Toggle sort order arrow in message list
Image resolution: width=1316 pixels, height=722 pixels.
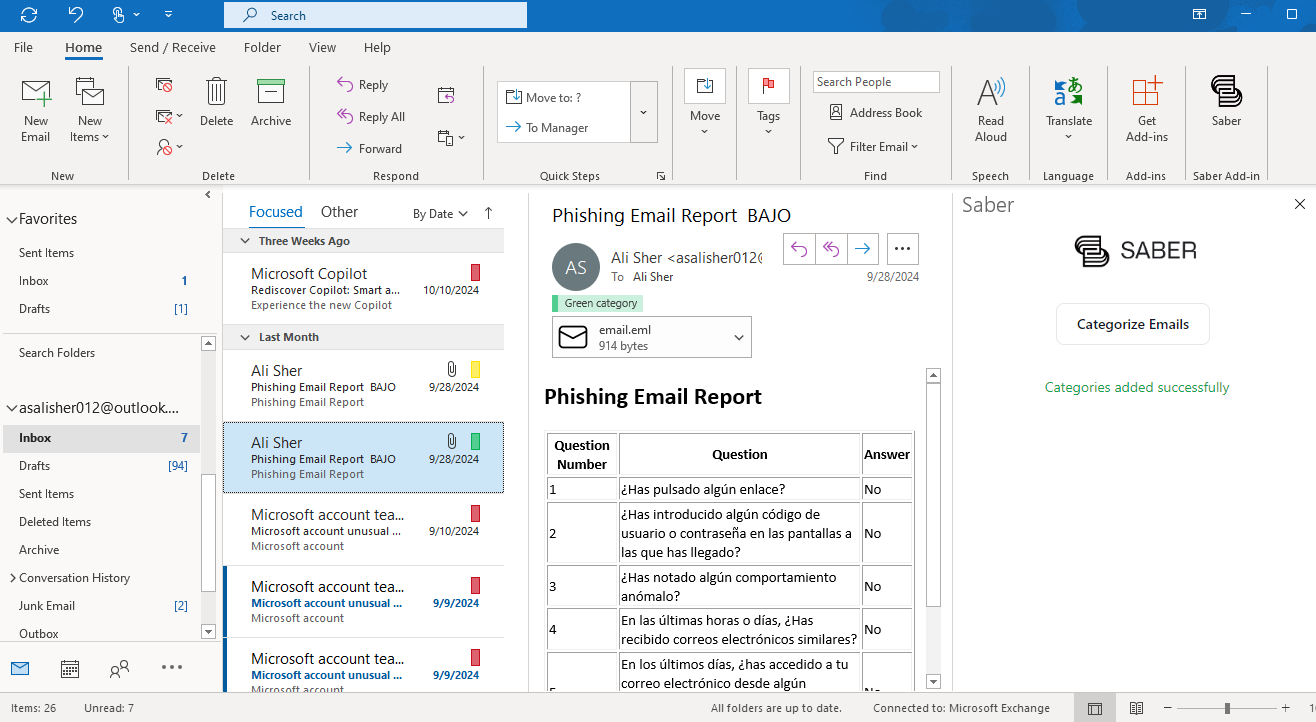click(488, 213)
